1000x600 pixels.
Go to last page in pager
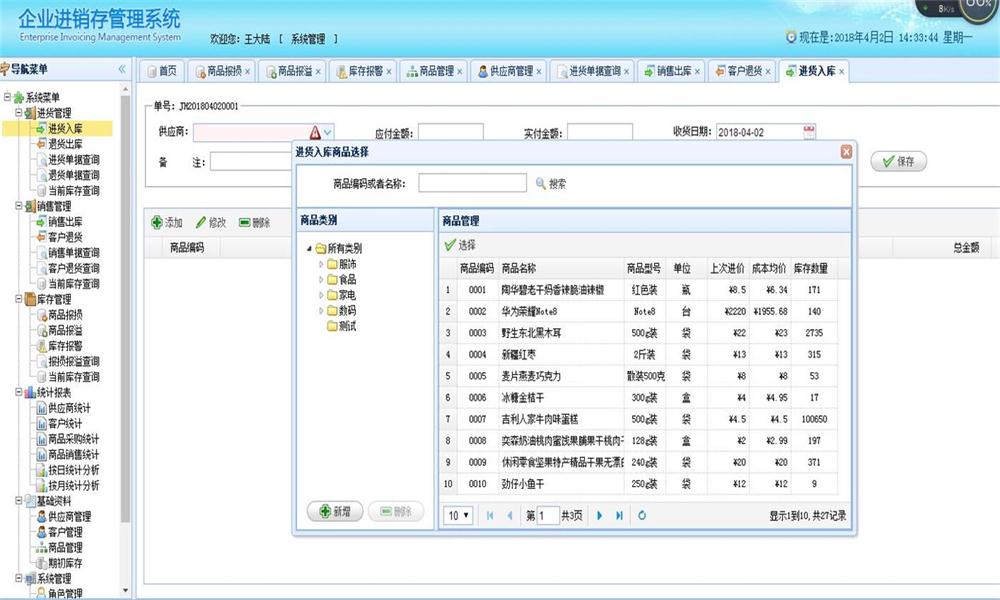coord(619,515)
